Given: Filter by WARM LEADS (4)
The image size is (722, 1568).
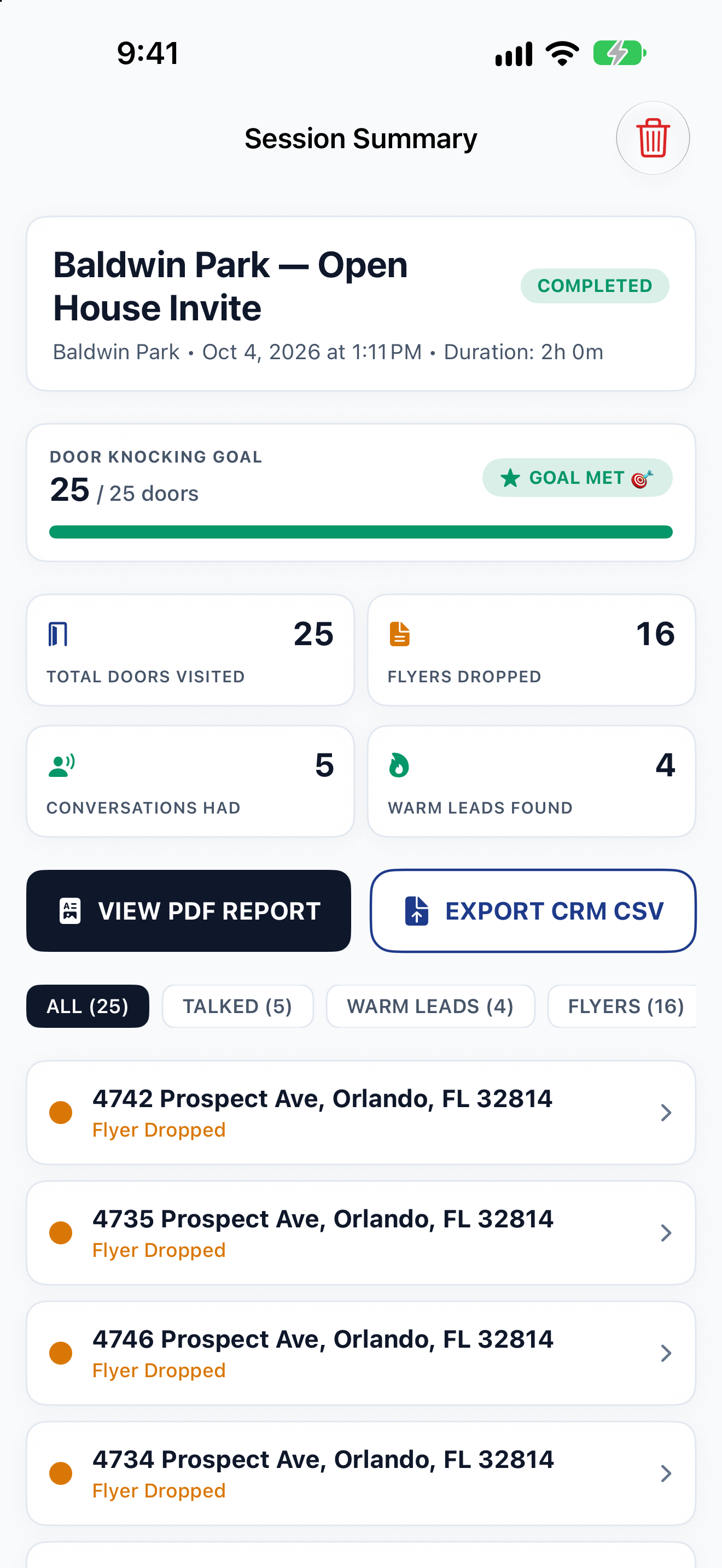Looking at the screenshot, I should pyautogui.click(x=430, y=1006).
